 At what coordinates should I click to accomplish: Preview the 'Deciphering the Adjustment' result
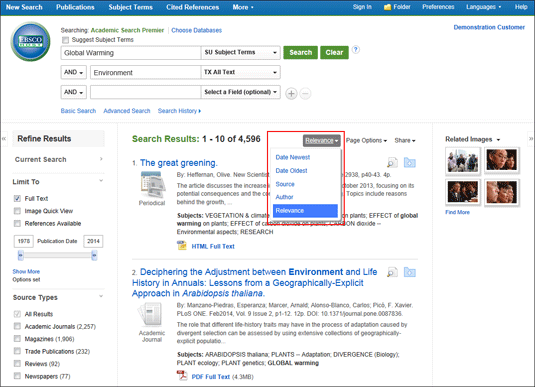[x=392, y=272]
